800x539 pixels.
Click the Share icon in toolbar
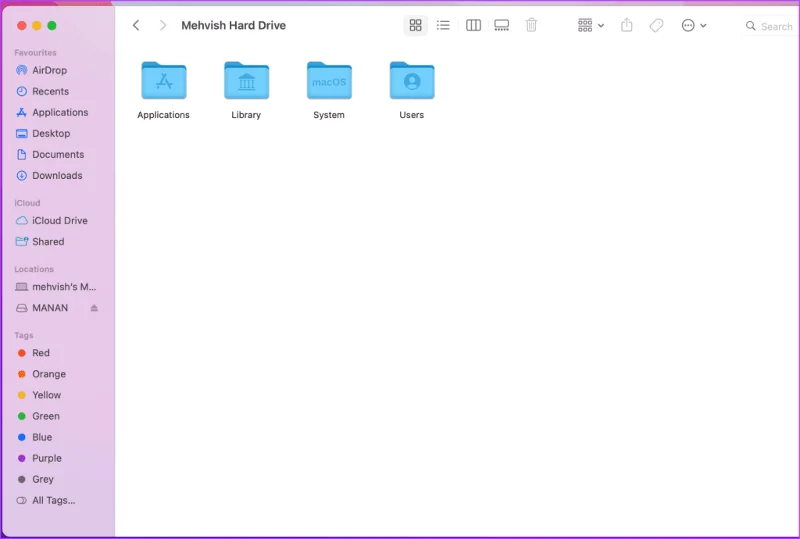tap(627, 26)
